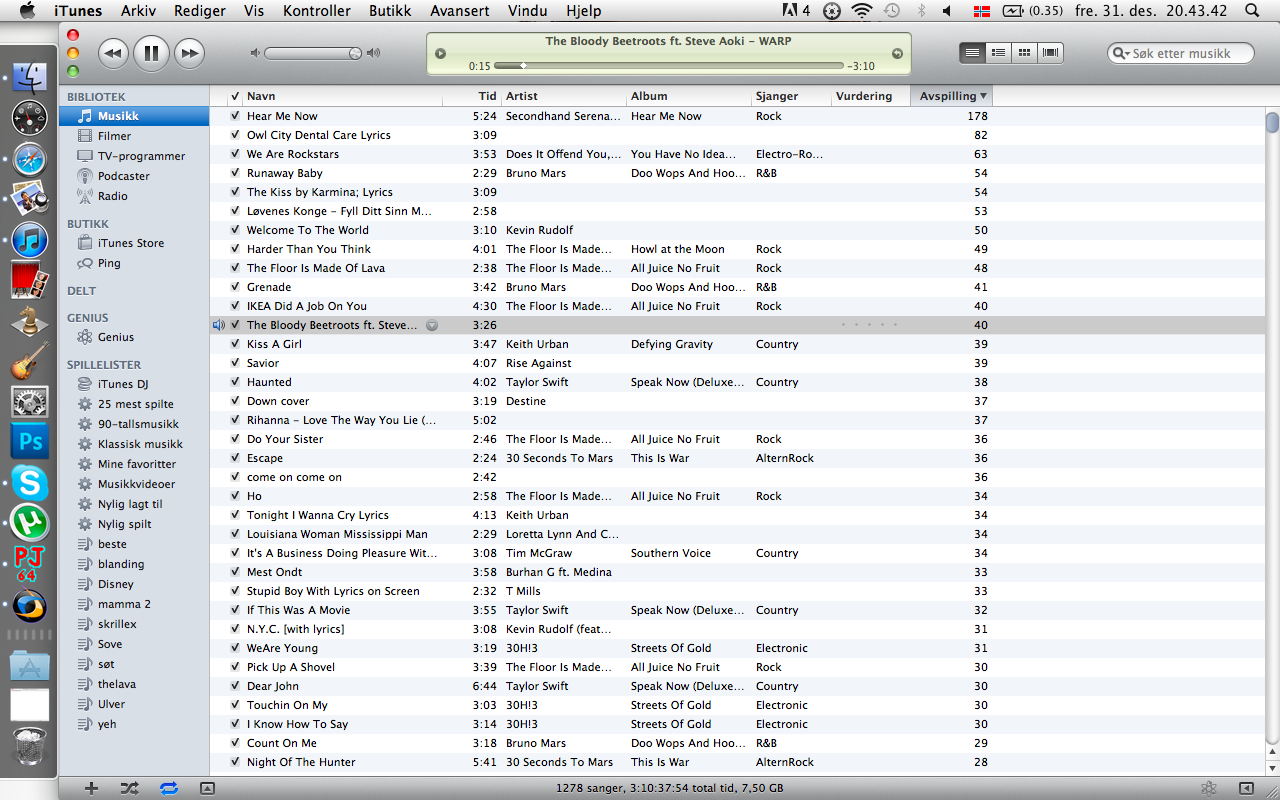1280x800 pixels.
Task: Open the Vis menu
Action: pyautogui.click(x=254, y=11)
